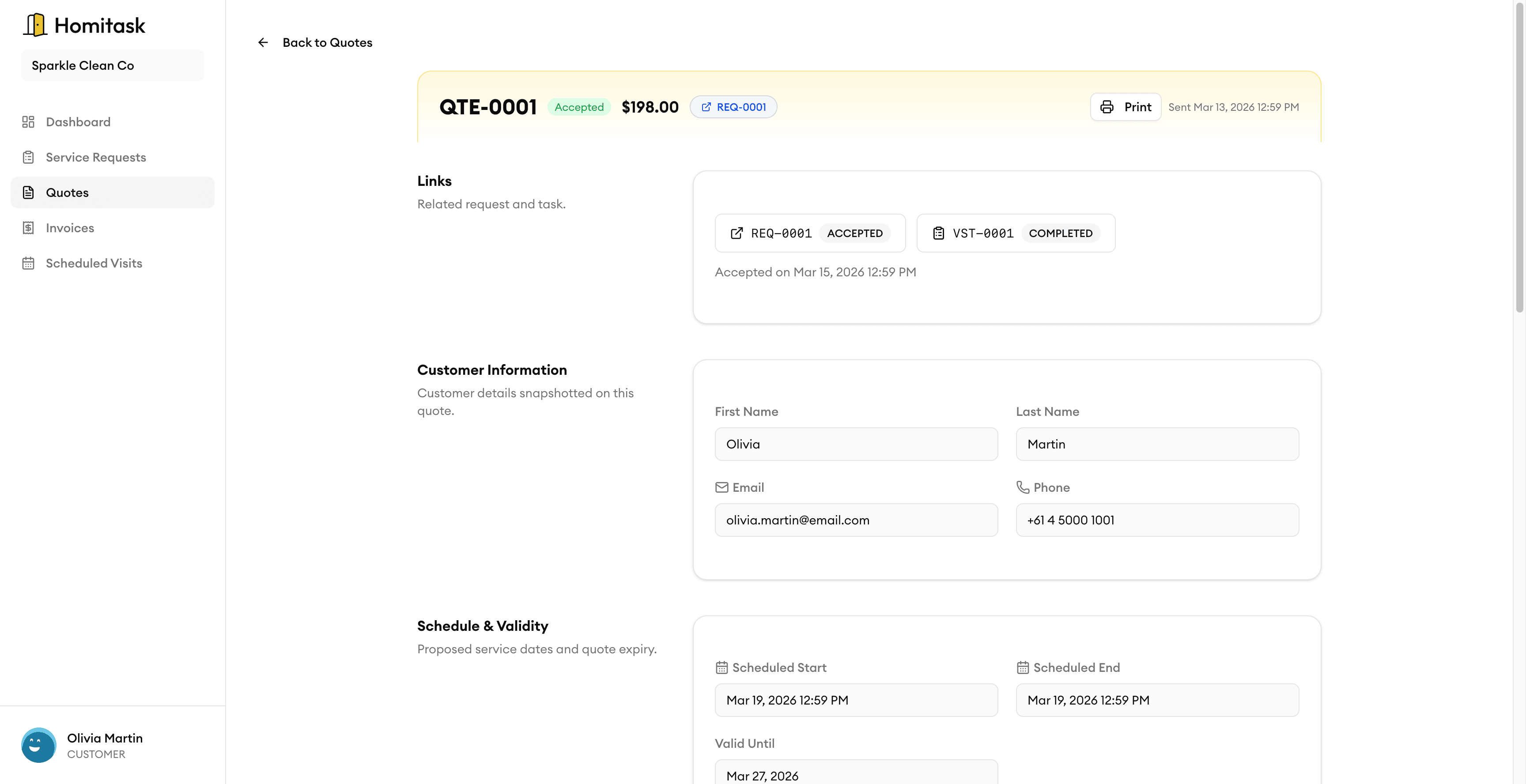Select Invoices in the sidebar
Viewport: 1526px width, 784px height.
click(70, 227)
